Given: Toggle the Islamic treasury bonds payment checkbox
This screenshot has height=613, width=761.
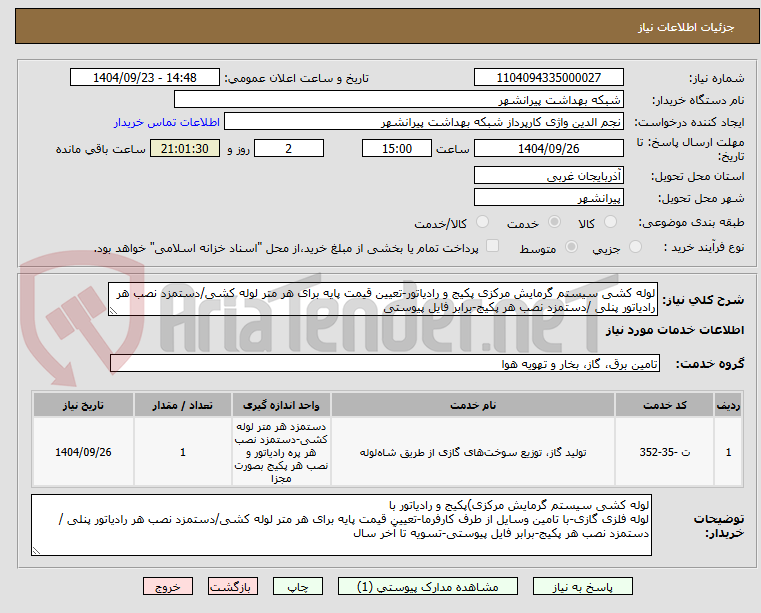Looking at the screenshot, I should coord(493,246).
